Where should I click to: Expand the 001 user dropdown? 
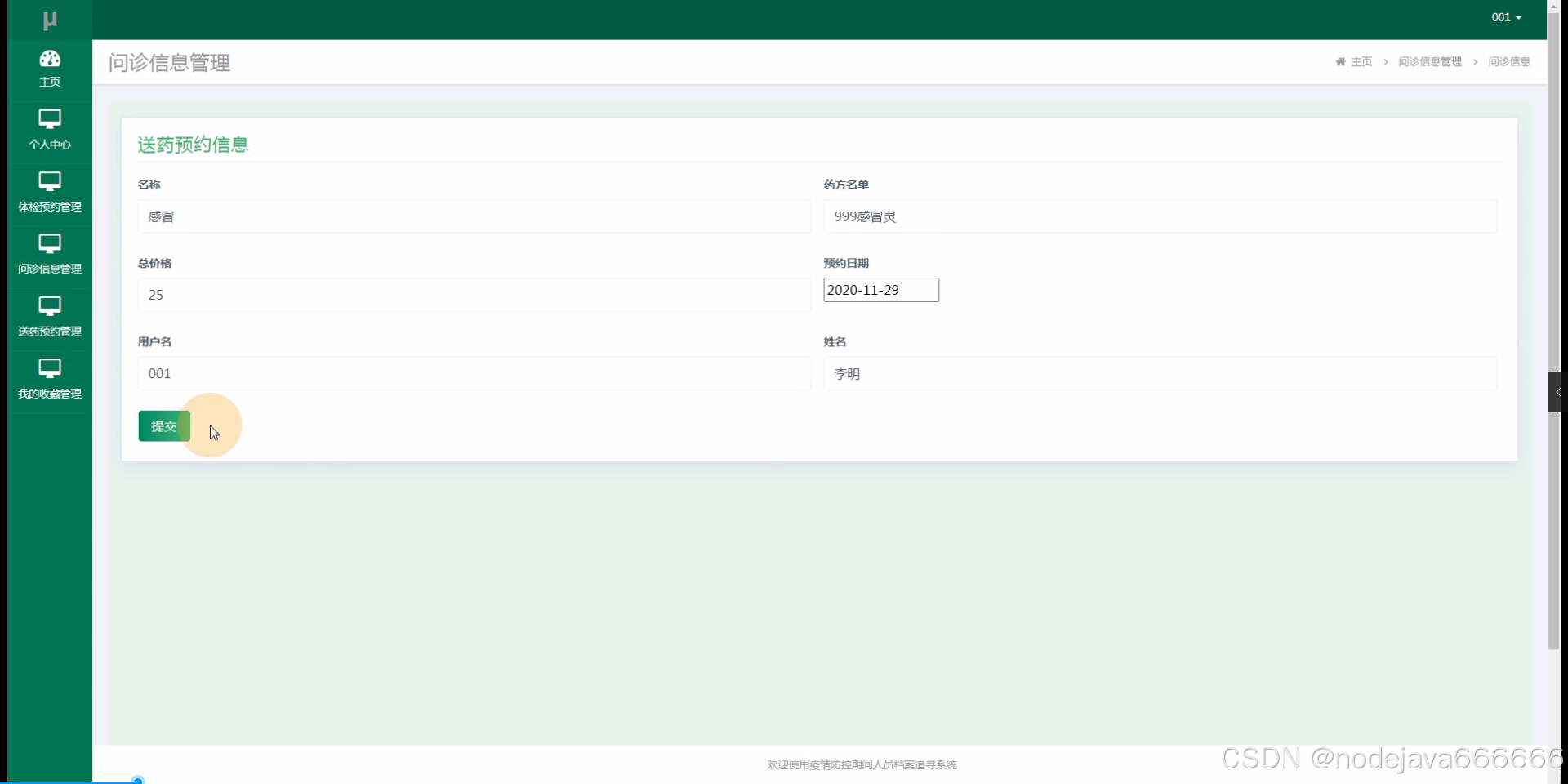point(1506,17)
